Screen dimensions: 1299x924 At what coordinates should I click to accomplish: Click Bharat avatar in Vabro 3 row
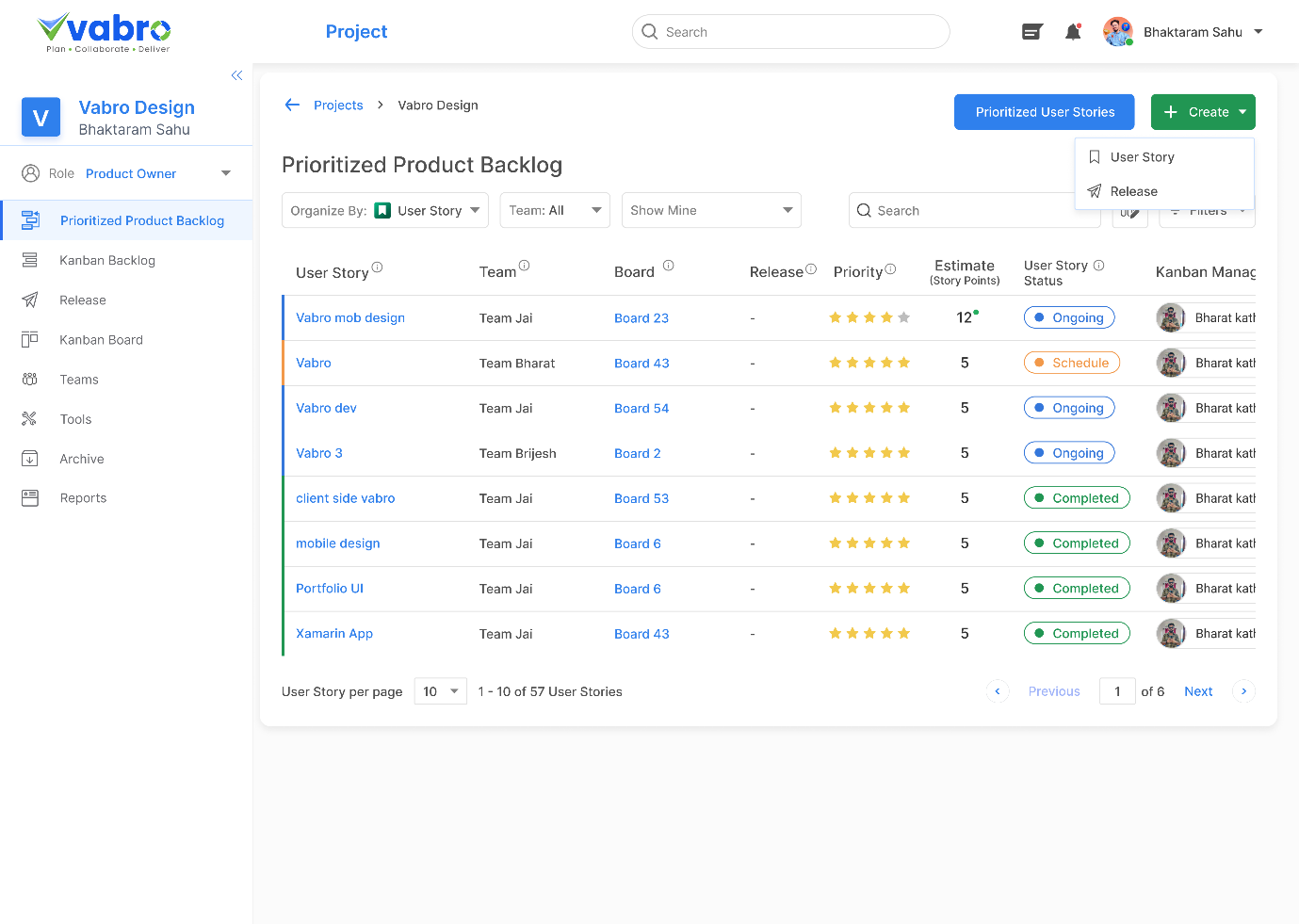tap(1171, 453)
